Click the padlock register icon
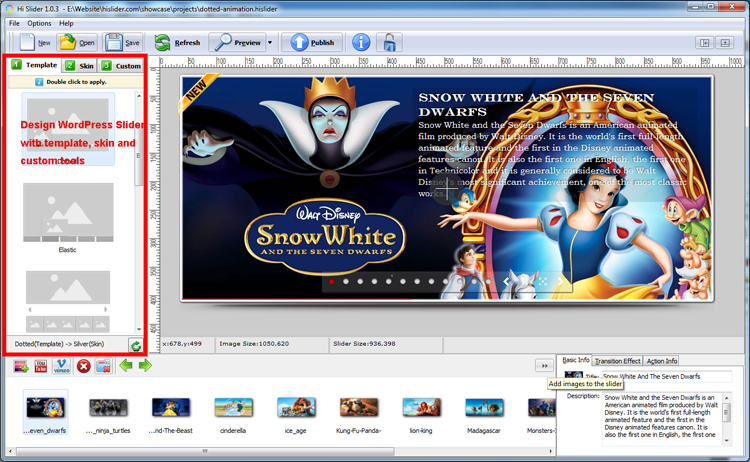750x462 pixels. (389, 43)
